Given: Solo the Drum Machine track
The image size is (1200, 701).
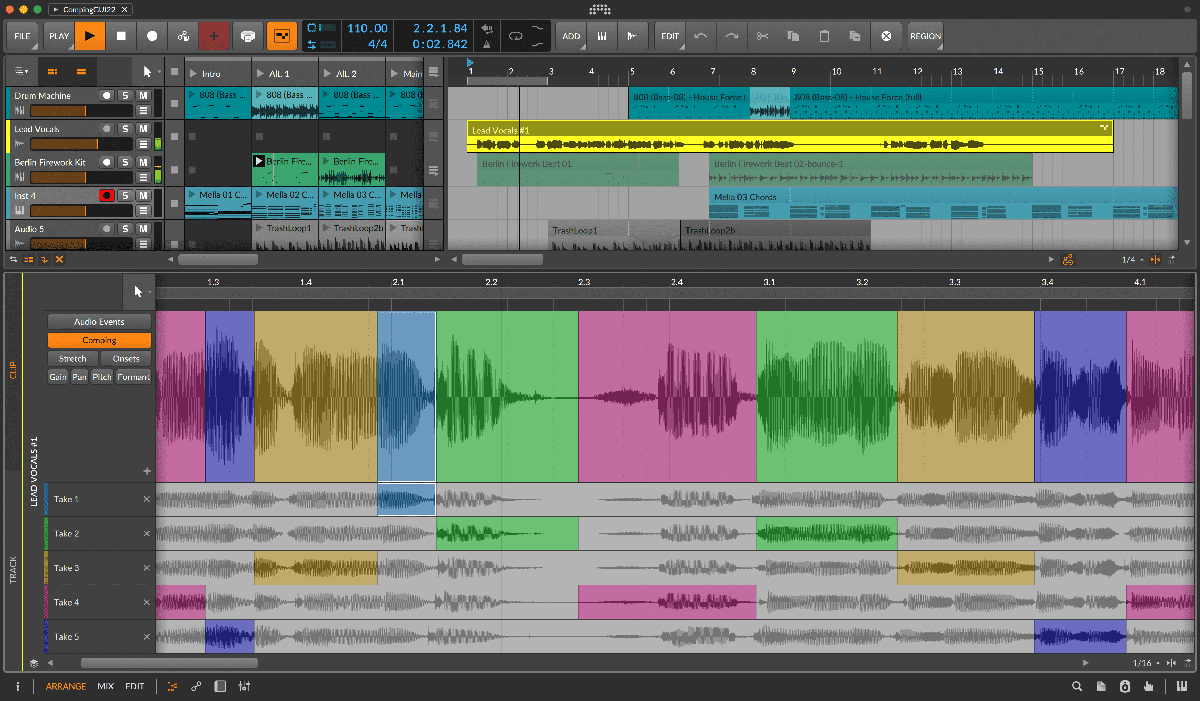Looking at the screenshot, I should (125, 96).
